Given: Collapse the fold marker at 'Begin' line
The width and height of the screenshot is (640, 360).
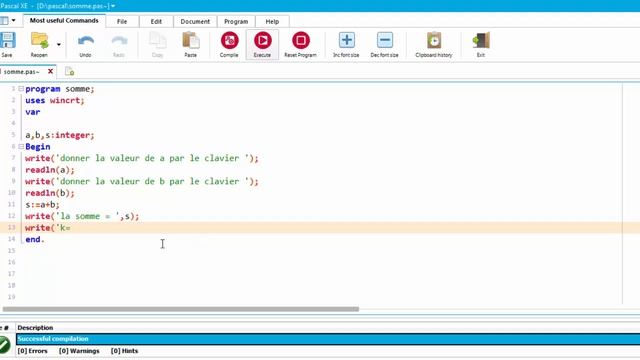Looking at the screenshot, I should click(x=21, y=147).
